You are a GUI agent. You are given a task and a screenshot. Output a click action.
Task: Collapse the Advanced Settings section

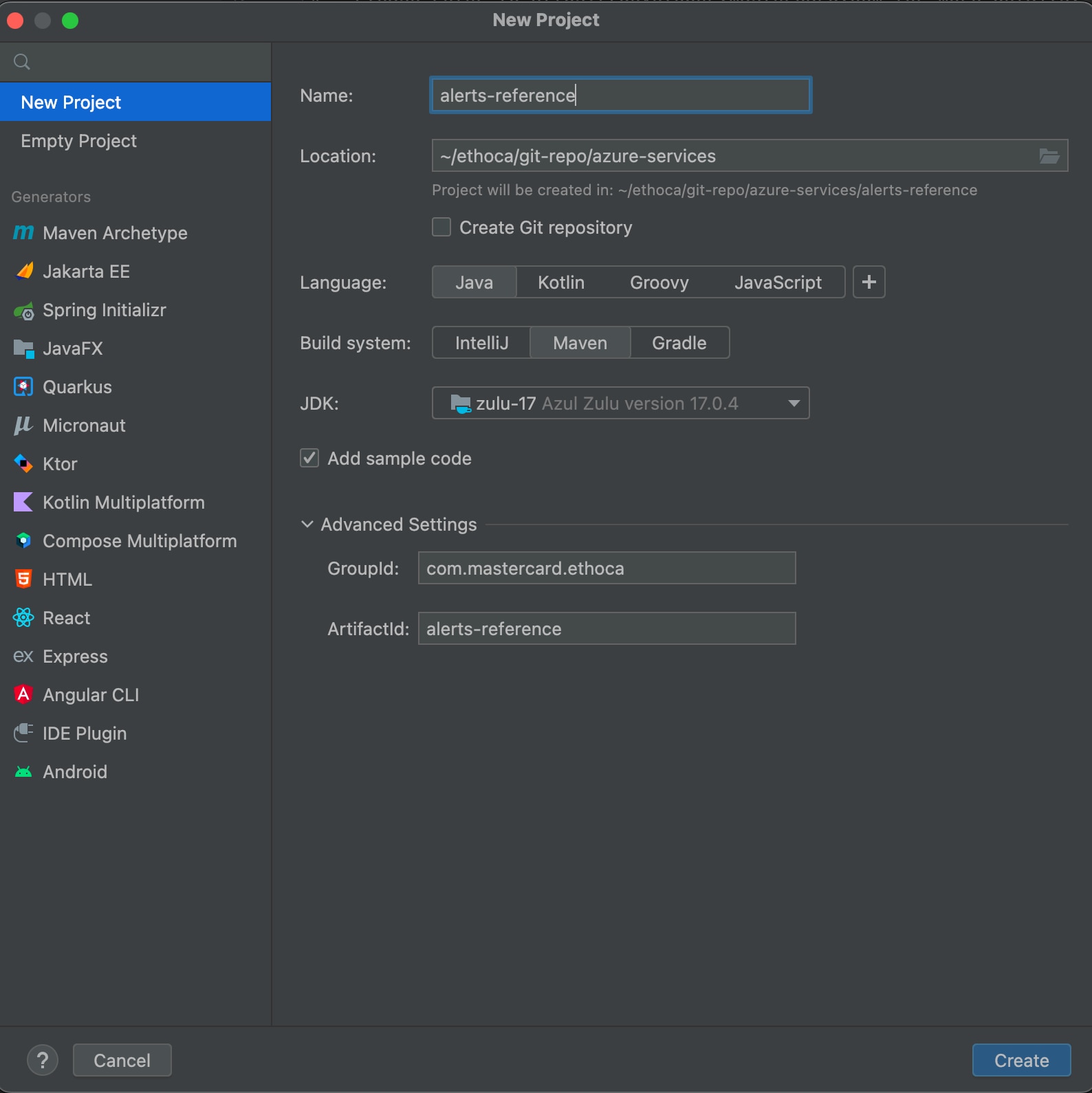[307, 525]
